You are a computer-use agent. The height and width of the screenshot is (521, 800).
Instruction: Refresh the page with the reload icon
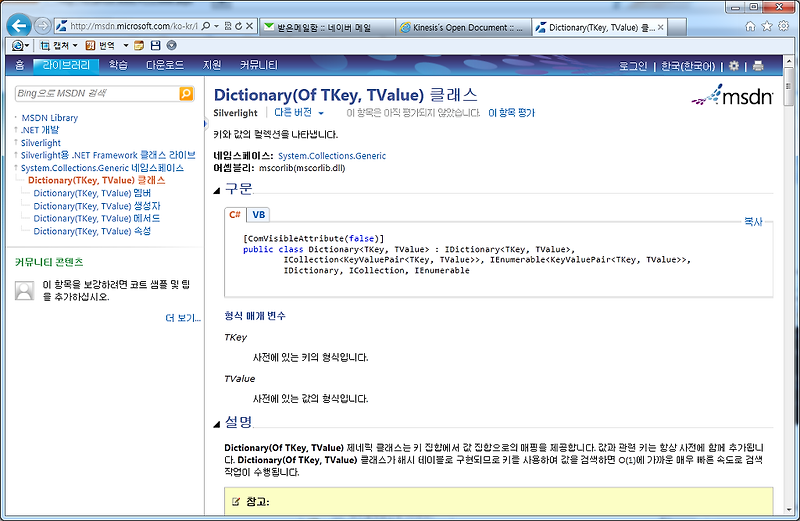(238, 26)
